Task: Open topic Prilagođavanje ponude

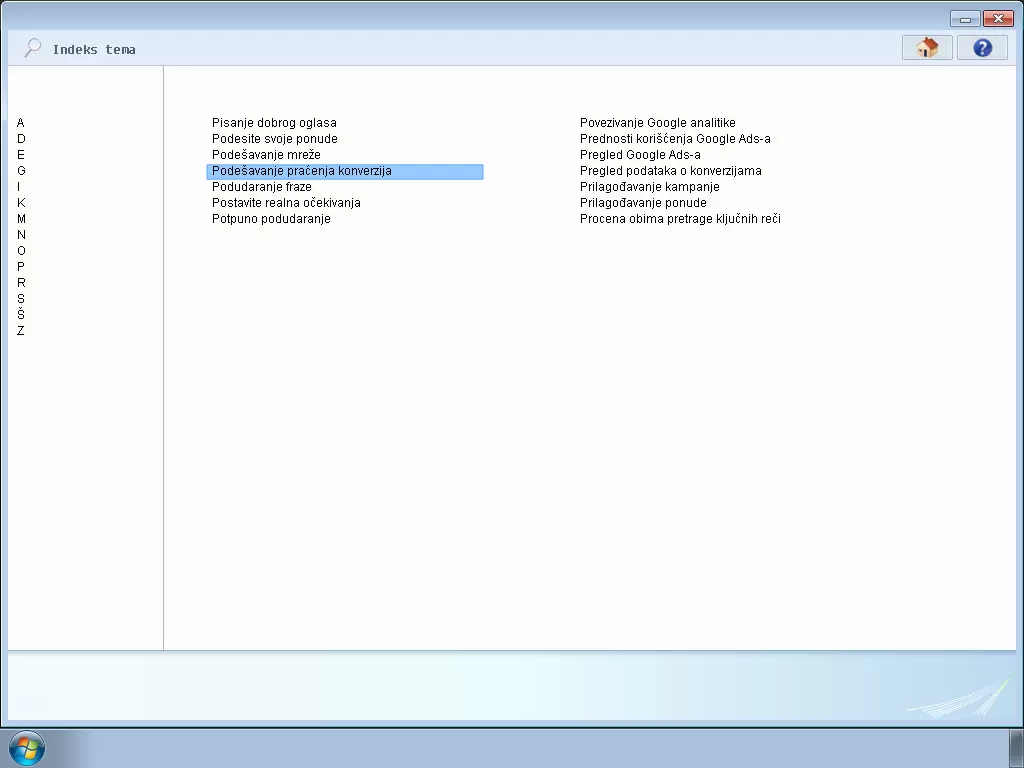Action: 643,202
